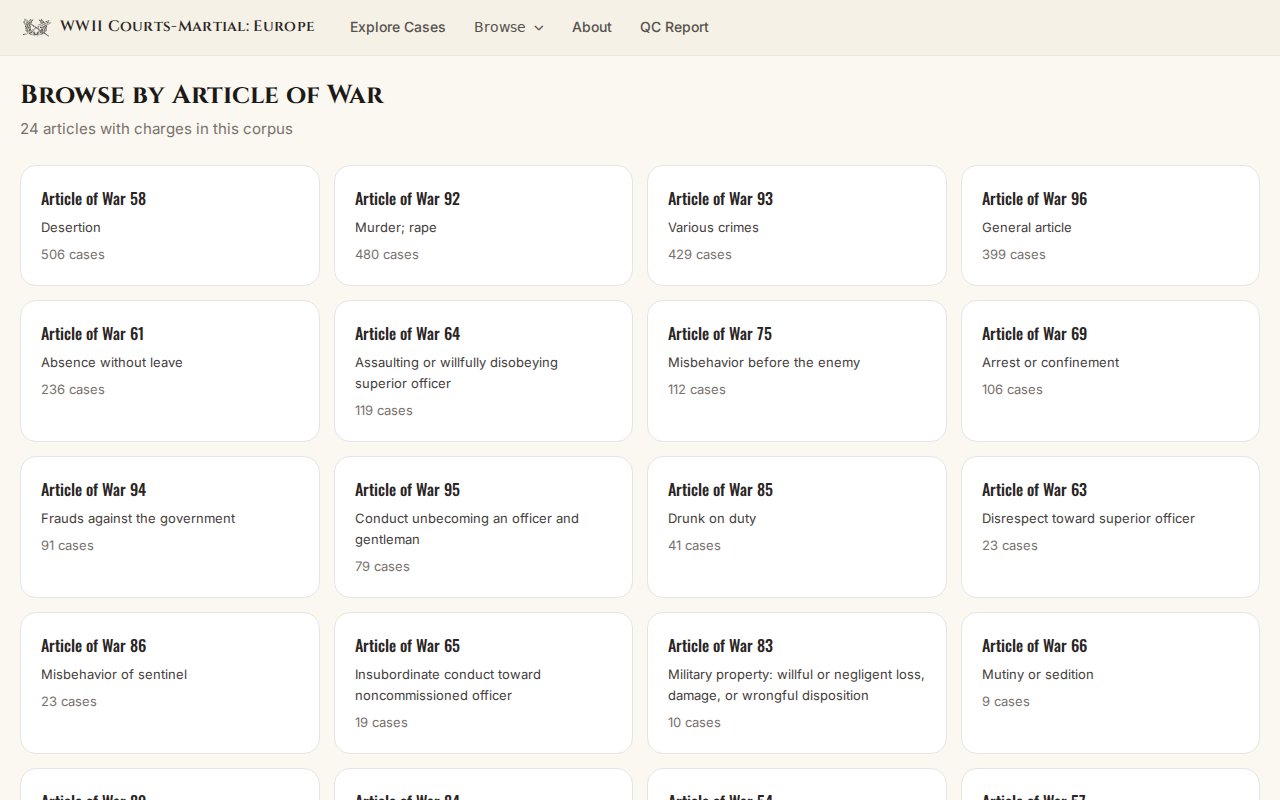Click "24 articles with charges in this corpus"
Screen dimensions: 1280x800
[157, 129]
